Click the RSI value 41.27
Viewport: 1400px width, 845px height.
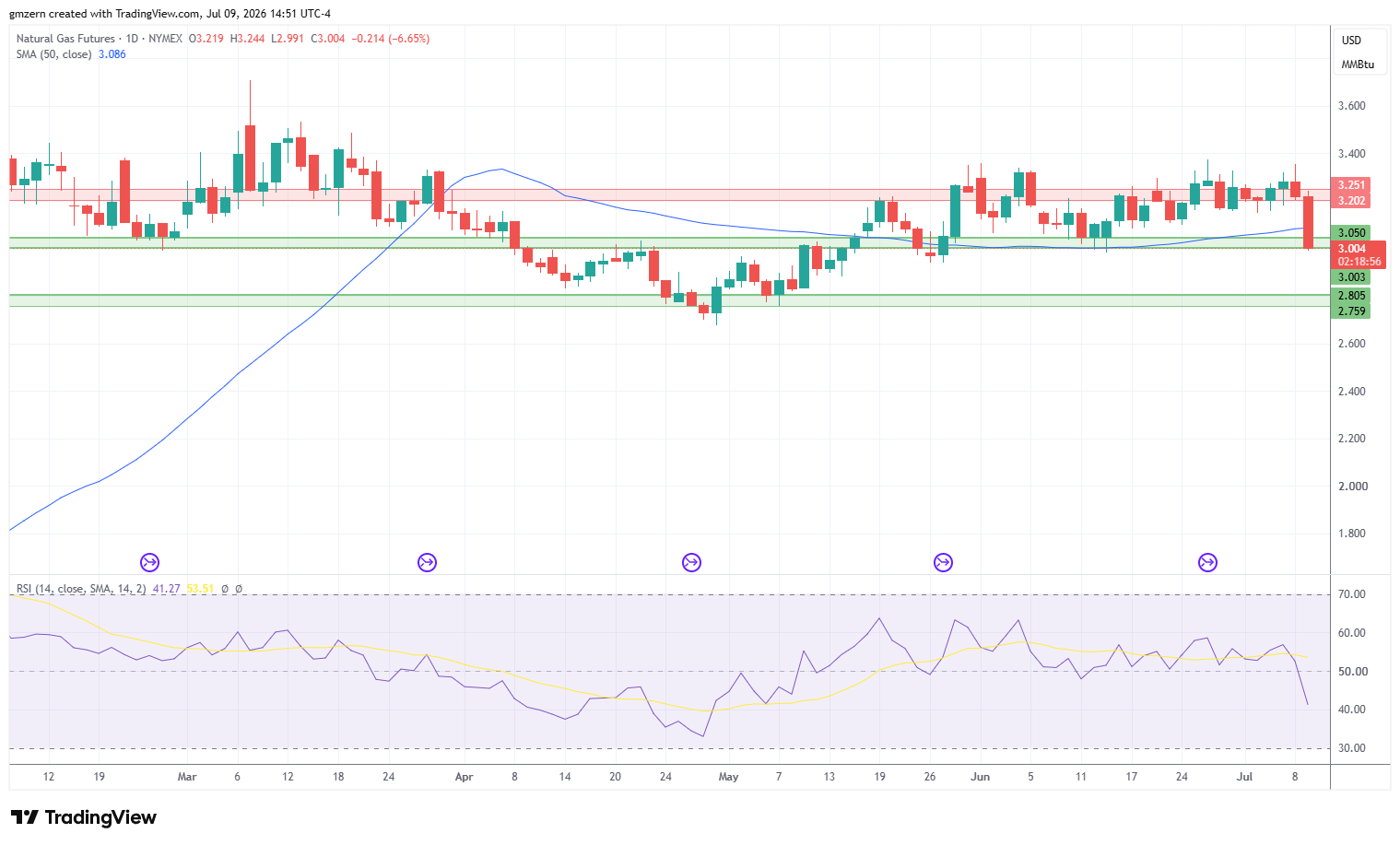(166, 589)
